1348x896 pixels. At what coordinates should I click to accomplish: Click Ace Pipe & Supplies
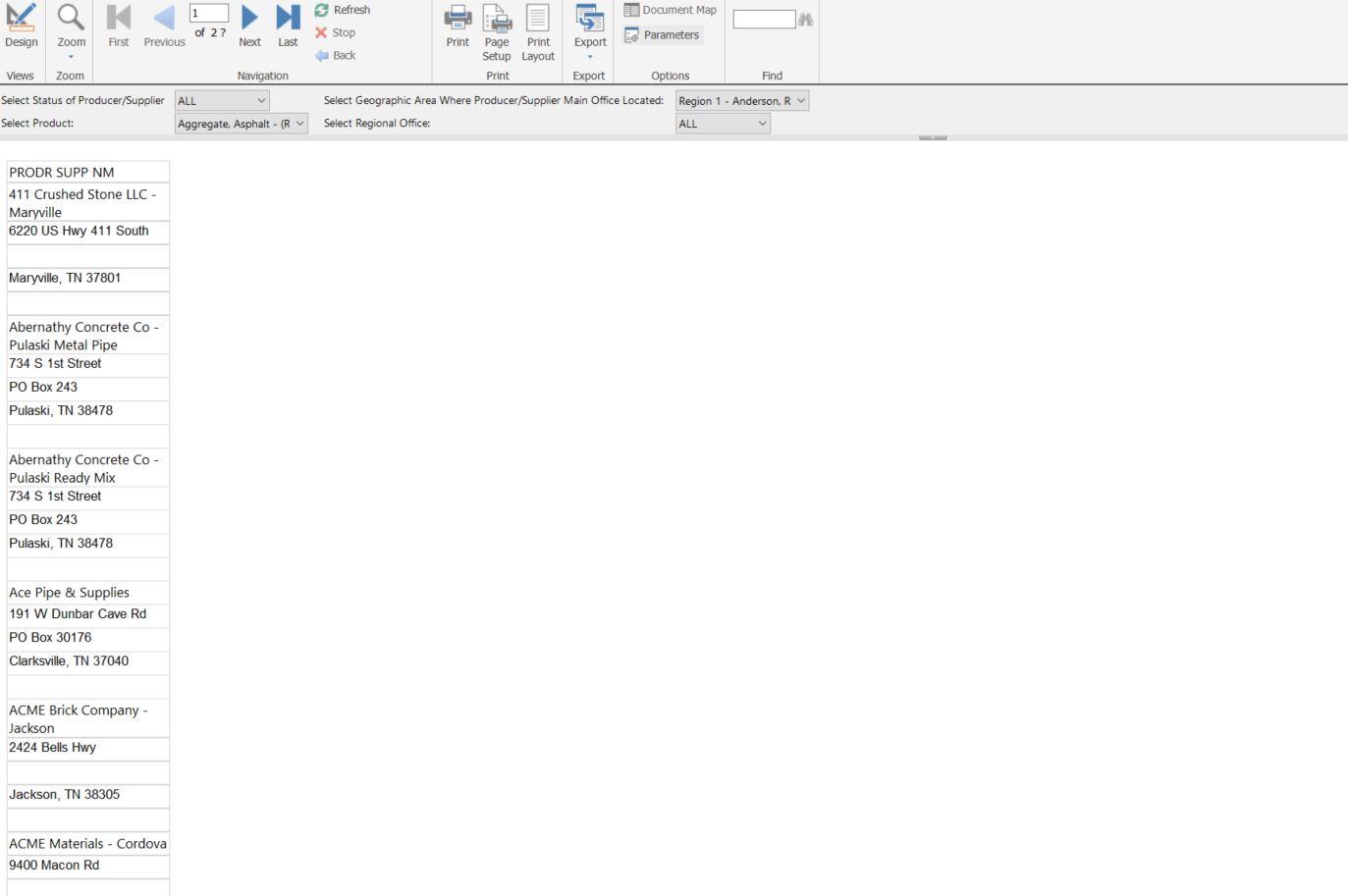point(87,592)
